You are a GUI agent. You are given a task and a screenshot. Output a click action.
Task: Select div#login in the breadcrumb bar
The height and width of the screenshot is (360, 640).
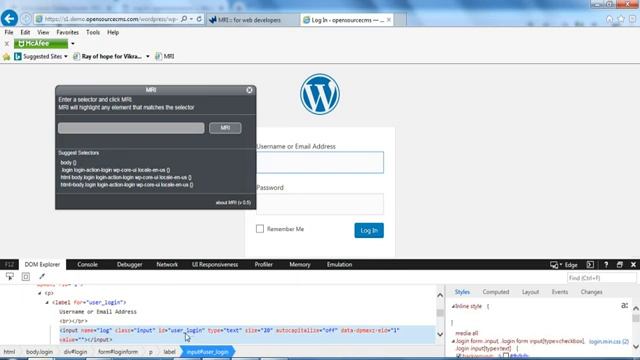click(75, 352)
